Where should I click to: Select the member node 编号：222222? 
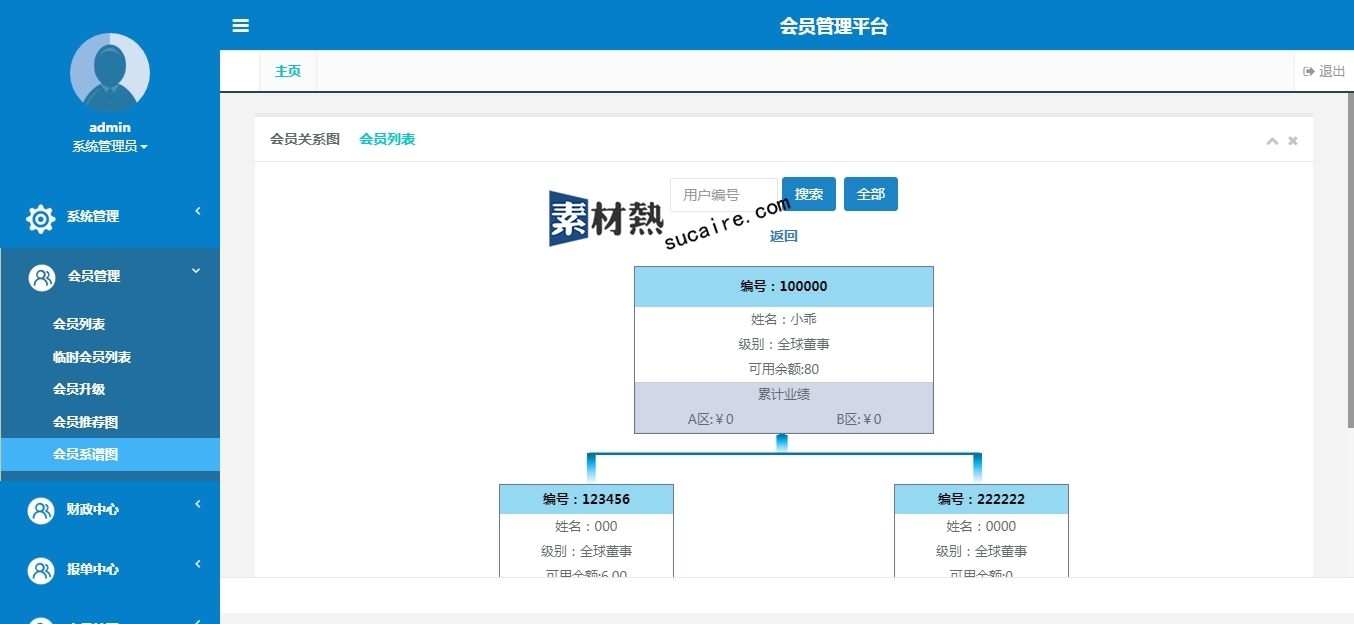(981, 499)
